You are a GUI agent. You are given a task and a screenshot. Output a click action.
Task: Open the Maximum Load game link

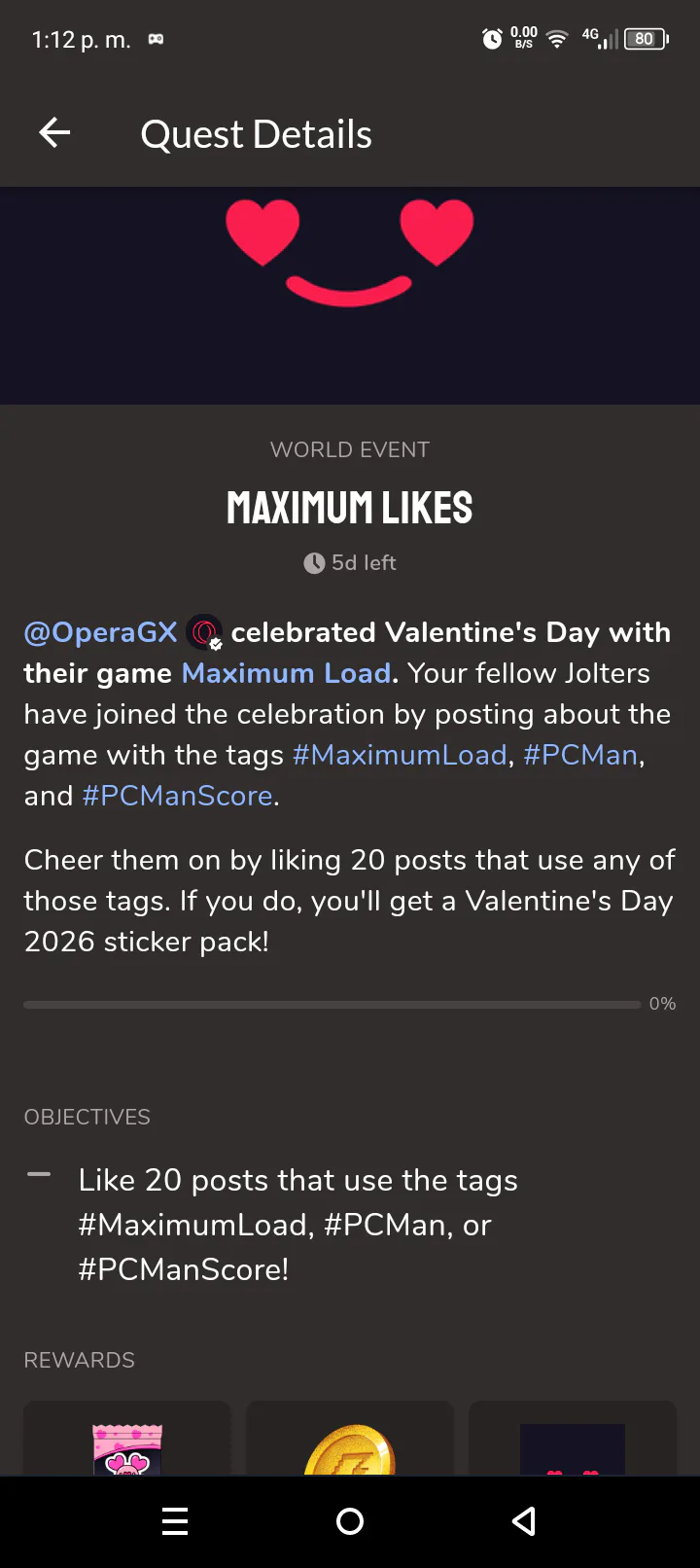(x=286, y=673)
